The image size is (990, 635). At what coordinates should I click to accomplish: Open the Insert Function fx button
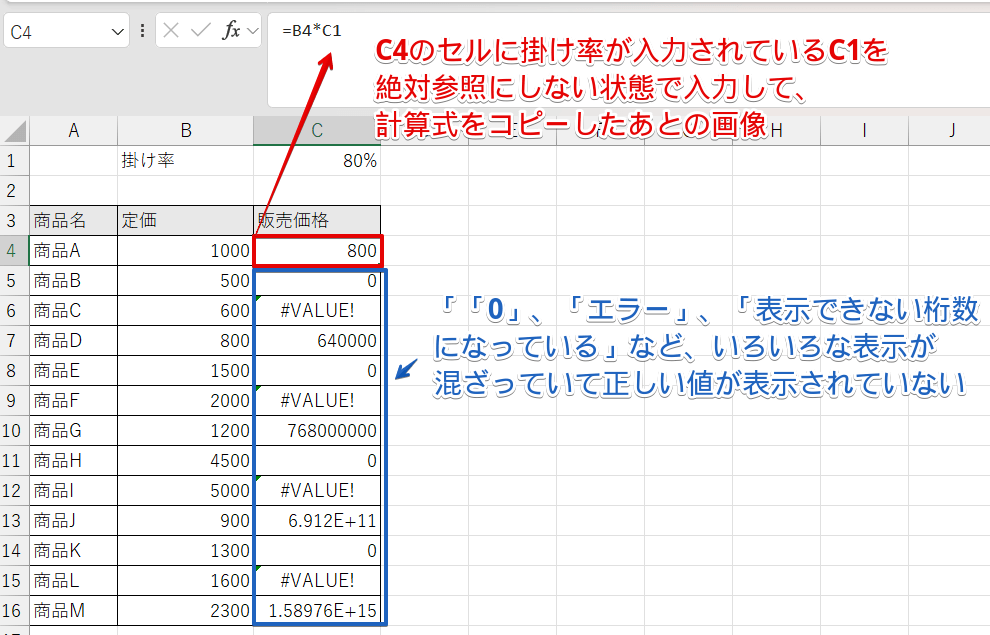(231, 30)
